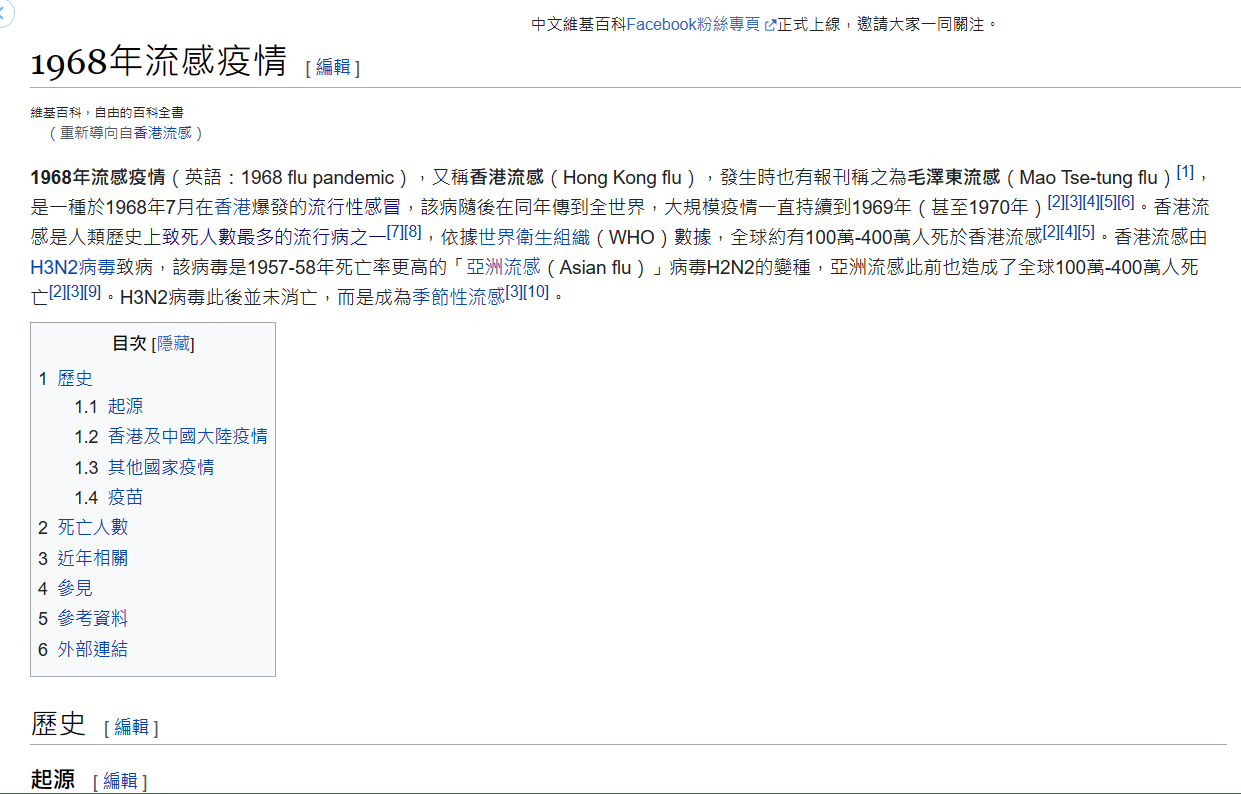Open the 香港流感 redirect link under the title

163,132
